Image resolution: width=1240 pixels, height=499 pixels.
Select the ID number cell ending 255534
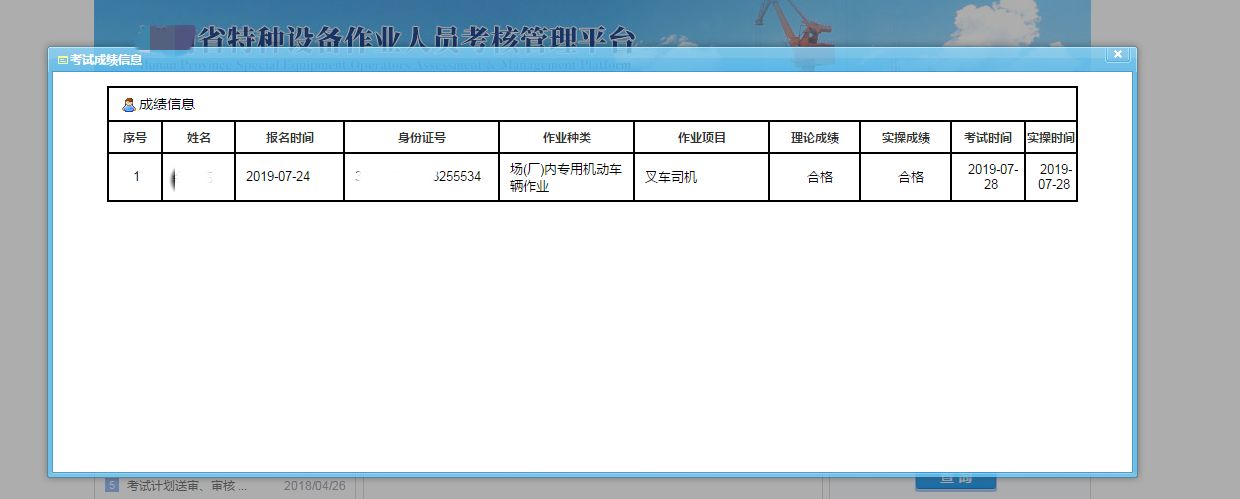422,177
